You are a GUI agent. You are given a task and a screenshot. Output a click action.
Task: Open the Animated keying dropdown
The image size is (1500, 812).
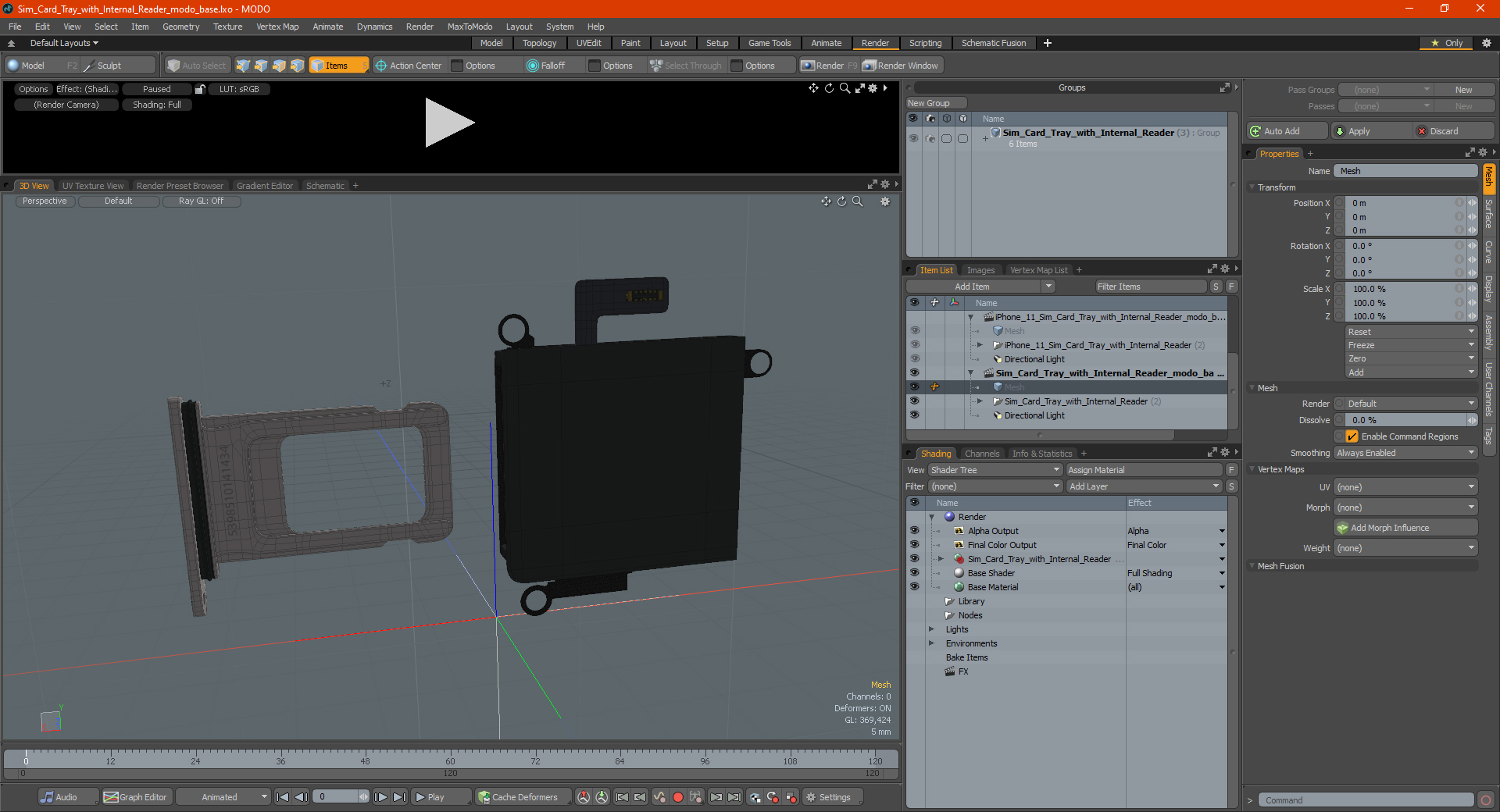(x=223, y=797)
